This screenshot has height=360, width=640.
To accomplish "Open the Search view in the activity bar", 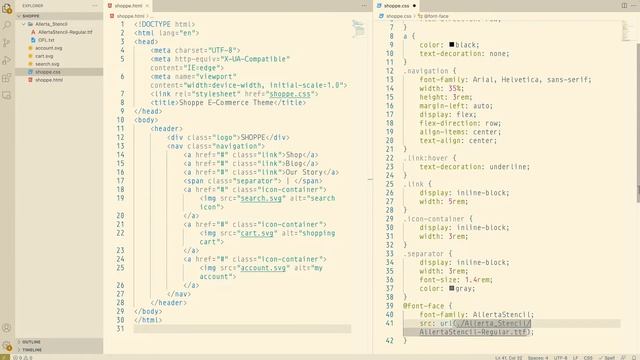I will click(7, 26).
